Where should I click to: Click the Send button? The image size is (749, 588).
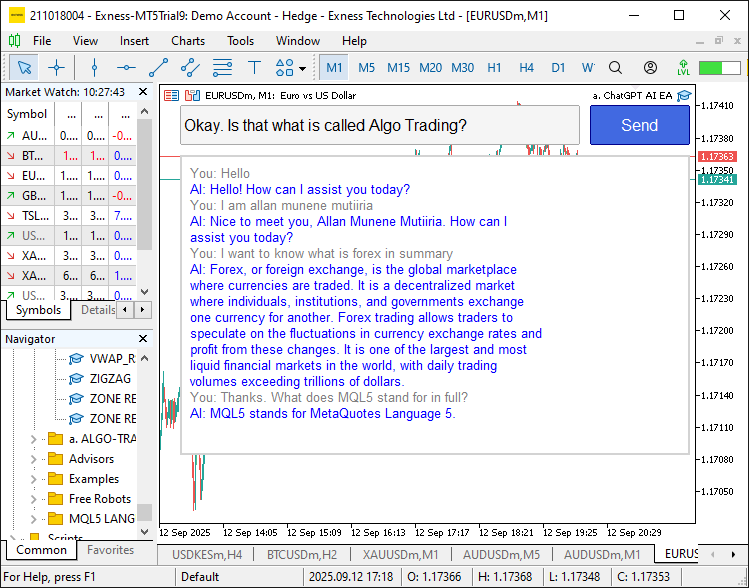tap(640, 125)
